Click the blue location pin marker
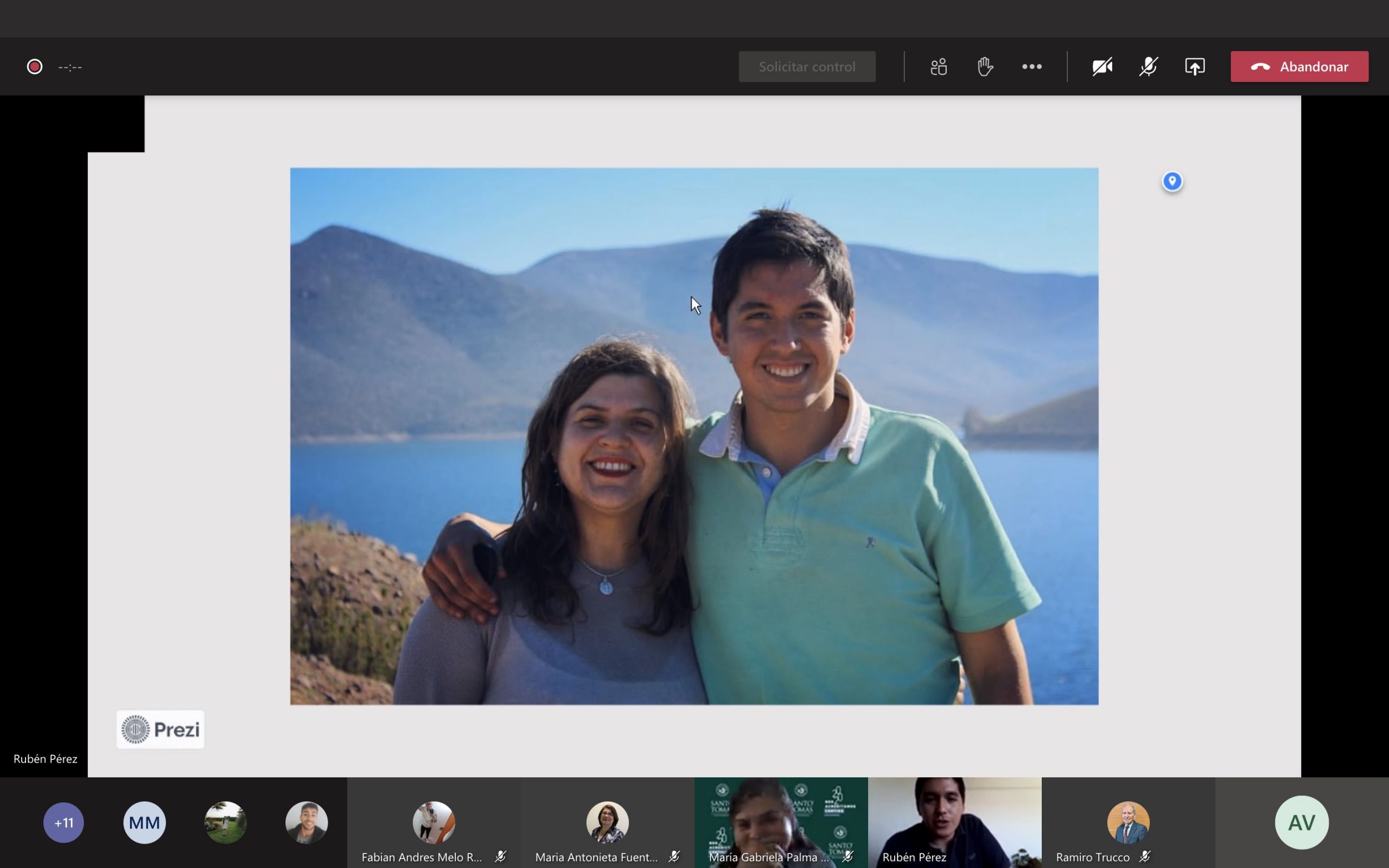 [1172, 181]
